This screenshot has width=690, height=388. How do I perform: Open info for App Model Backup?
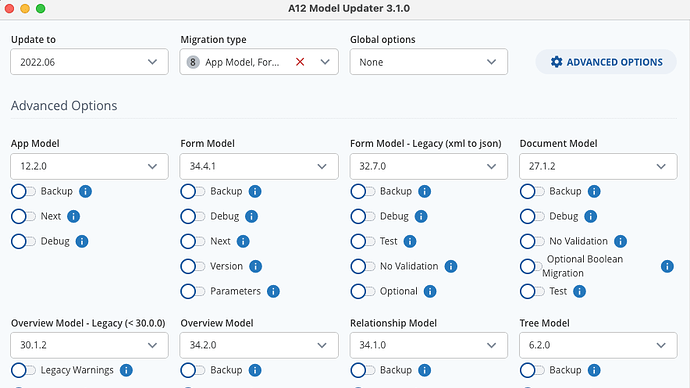(x=85, y=191)
